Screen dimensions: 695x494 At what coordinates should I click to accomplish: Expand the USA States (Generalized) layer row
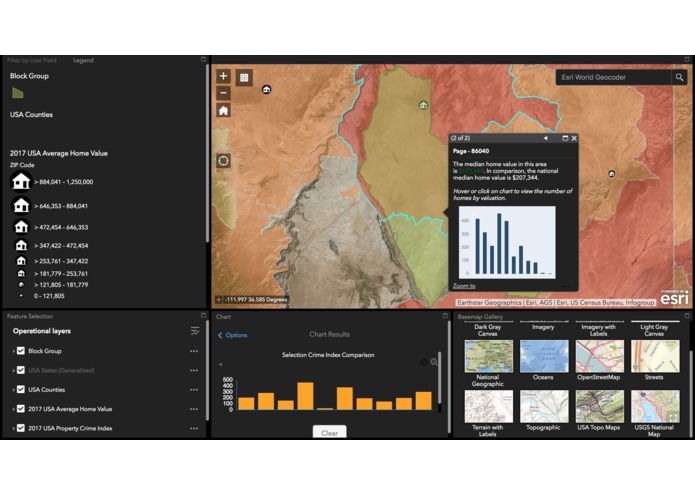click(x=14, y=370)
